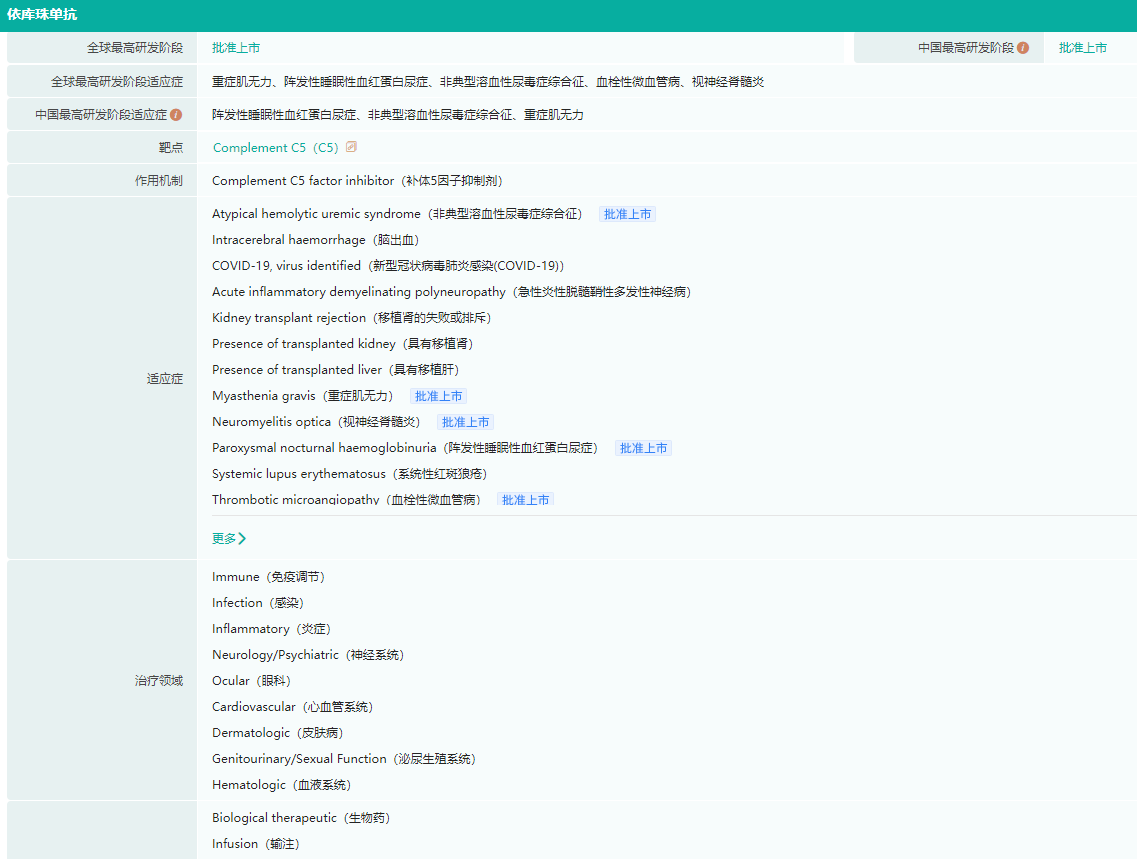Click 批准上市 badge beside Atypical hemolytic uremic syndrome

coord(628,214)
